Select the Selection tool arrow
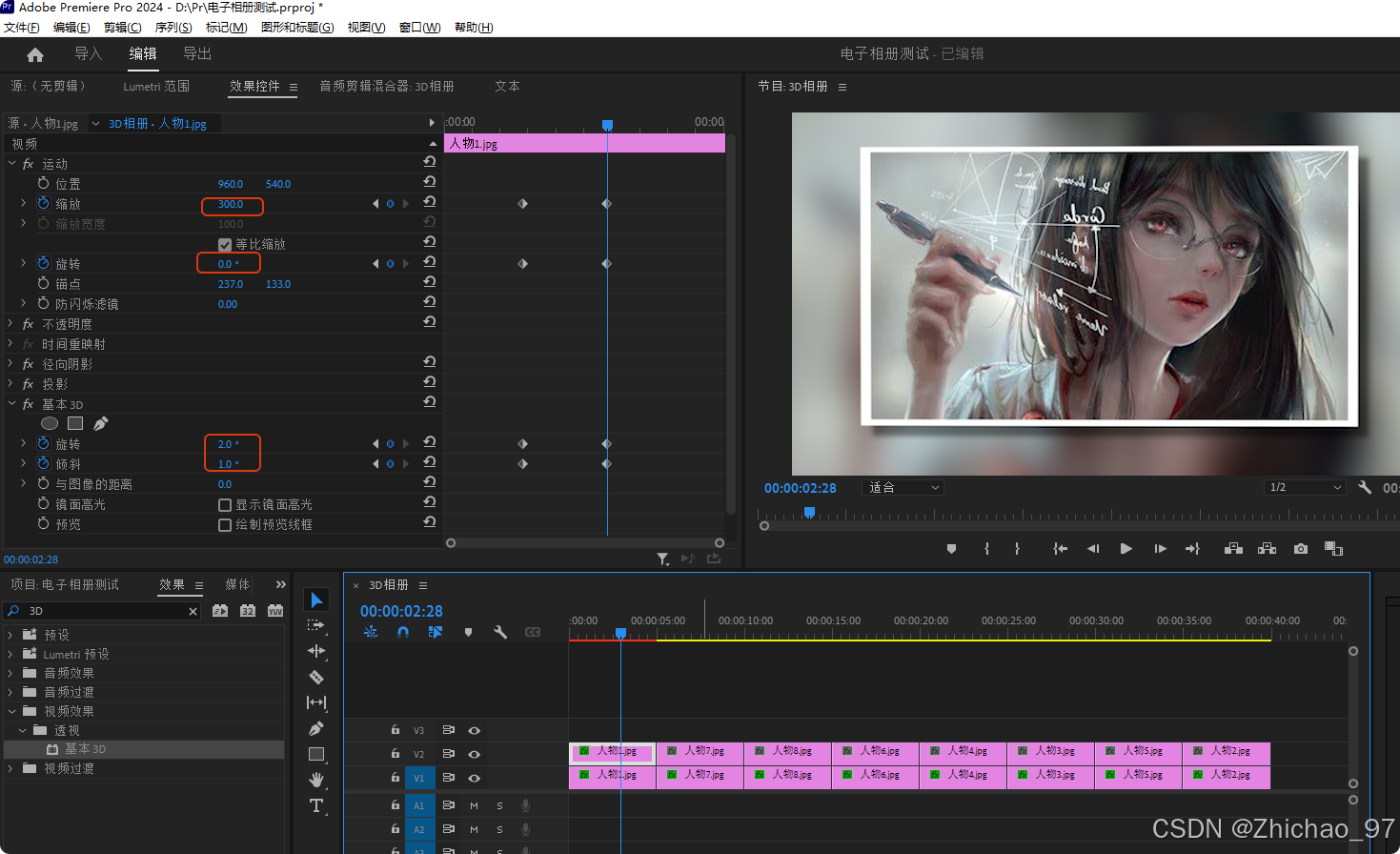The height and width of the screenshot is (854, 1400). point(316,600)
